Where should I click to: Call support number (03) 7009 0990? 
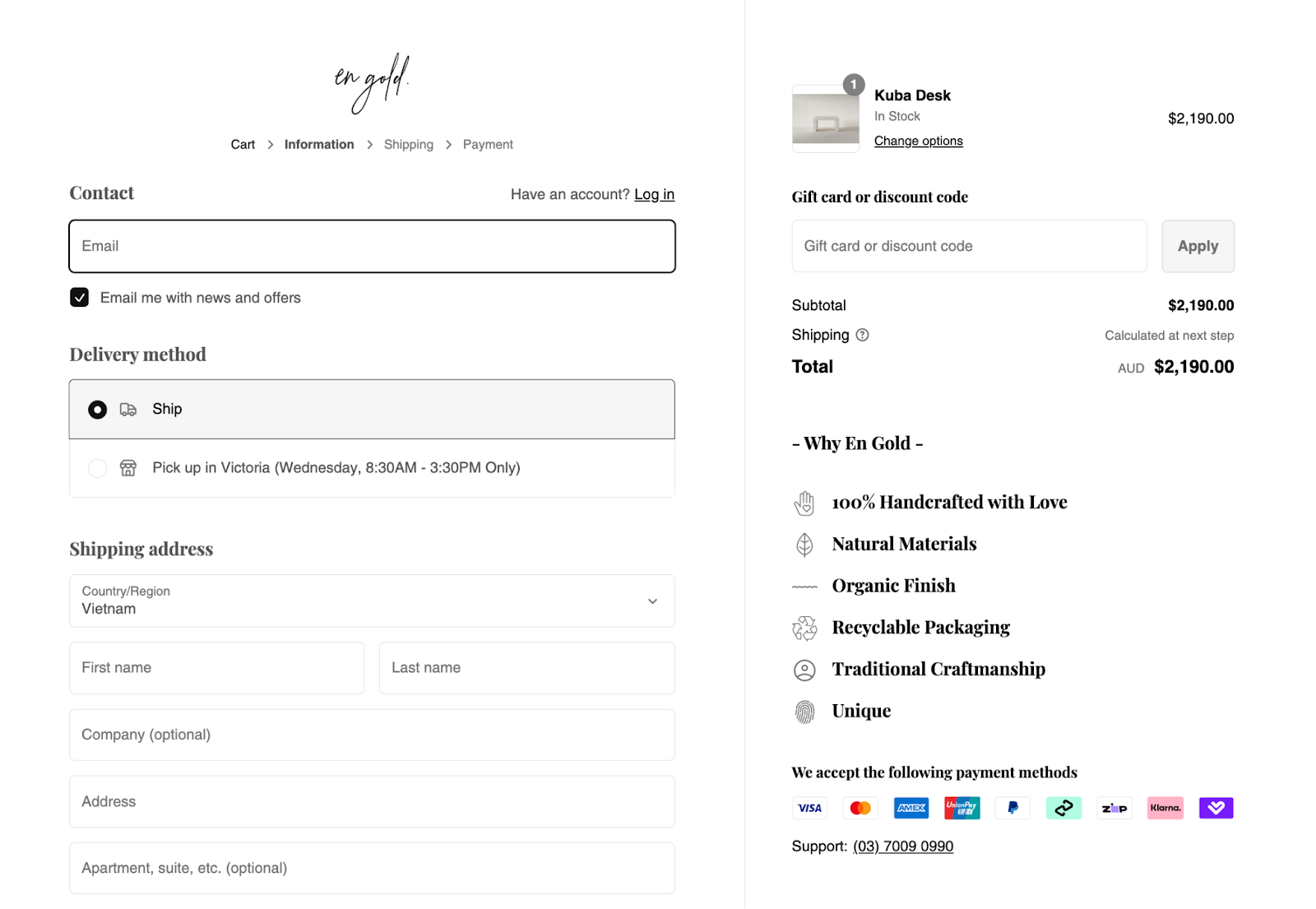pos(903,846)
